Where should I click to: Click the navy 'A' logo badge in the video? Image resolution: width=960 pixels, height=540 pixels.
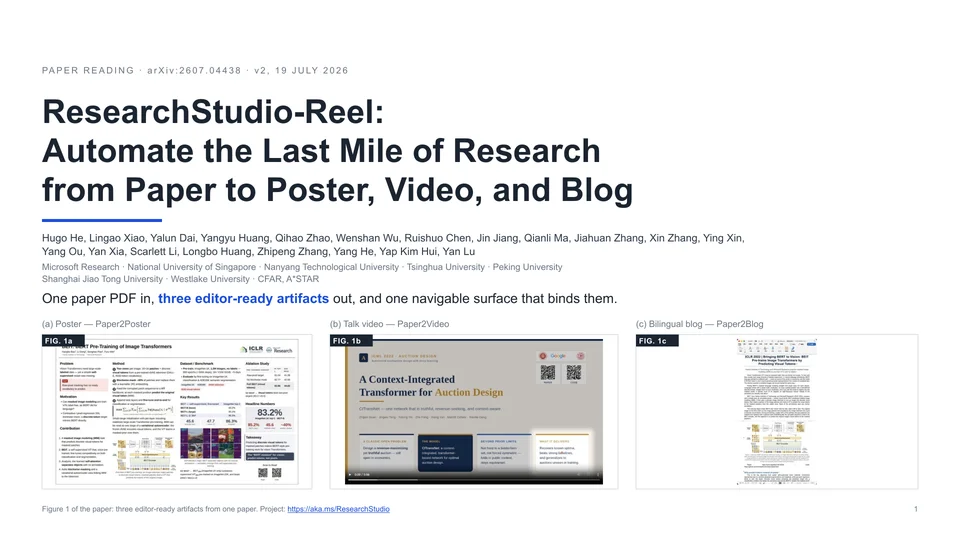[x=364, y=358]
